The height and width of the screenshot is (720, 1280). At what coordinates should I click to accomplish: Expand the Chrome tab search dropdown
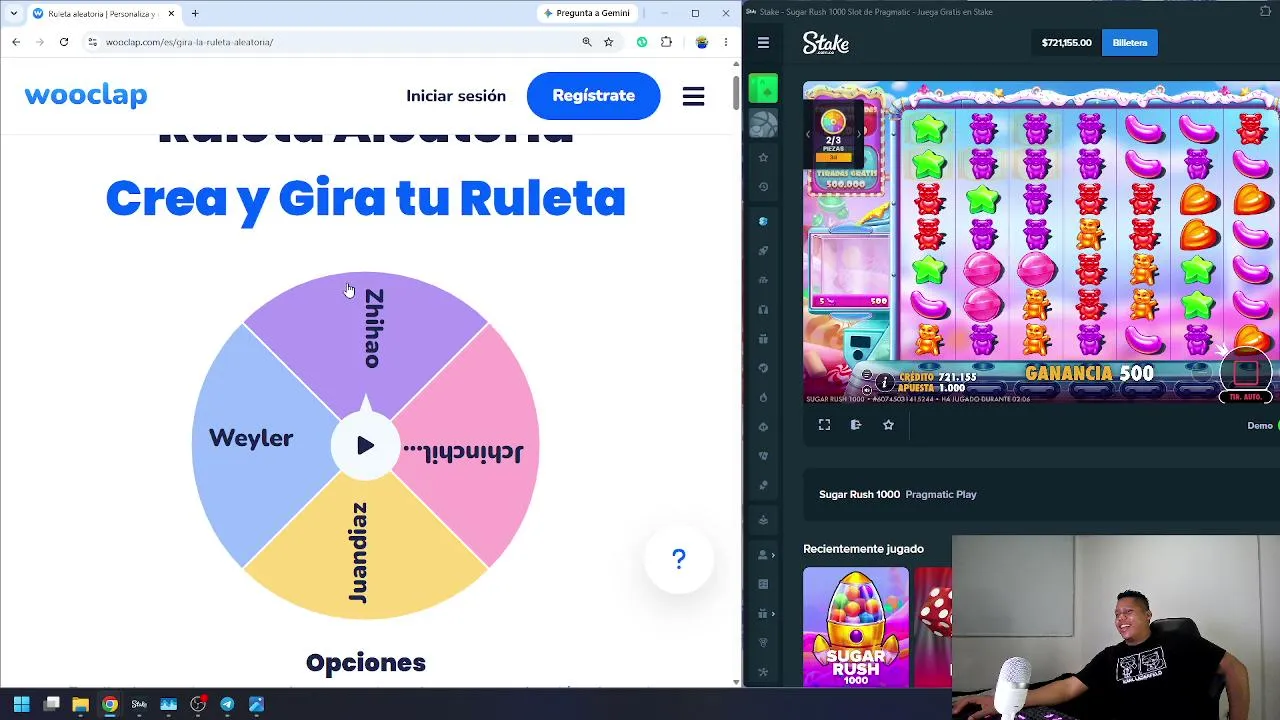13,13
